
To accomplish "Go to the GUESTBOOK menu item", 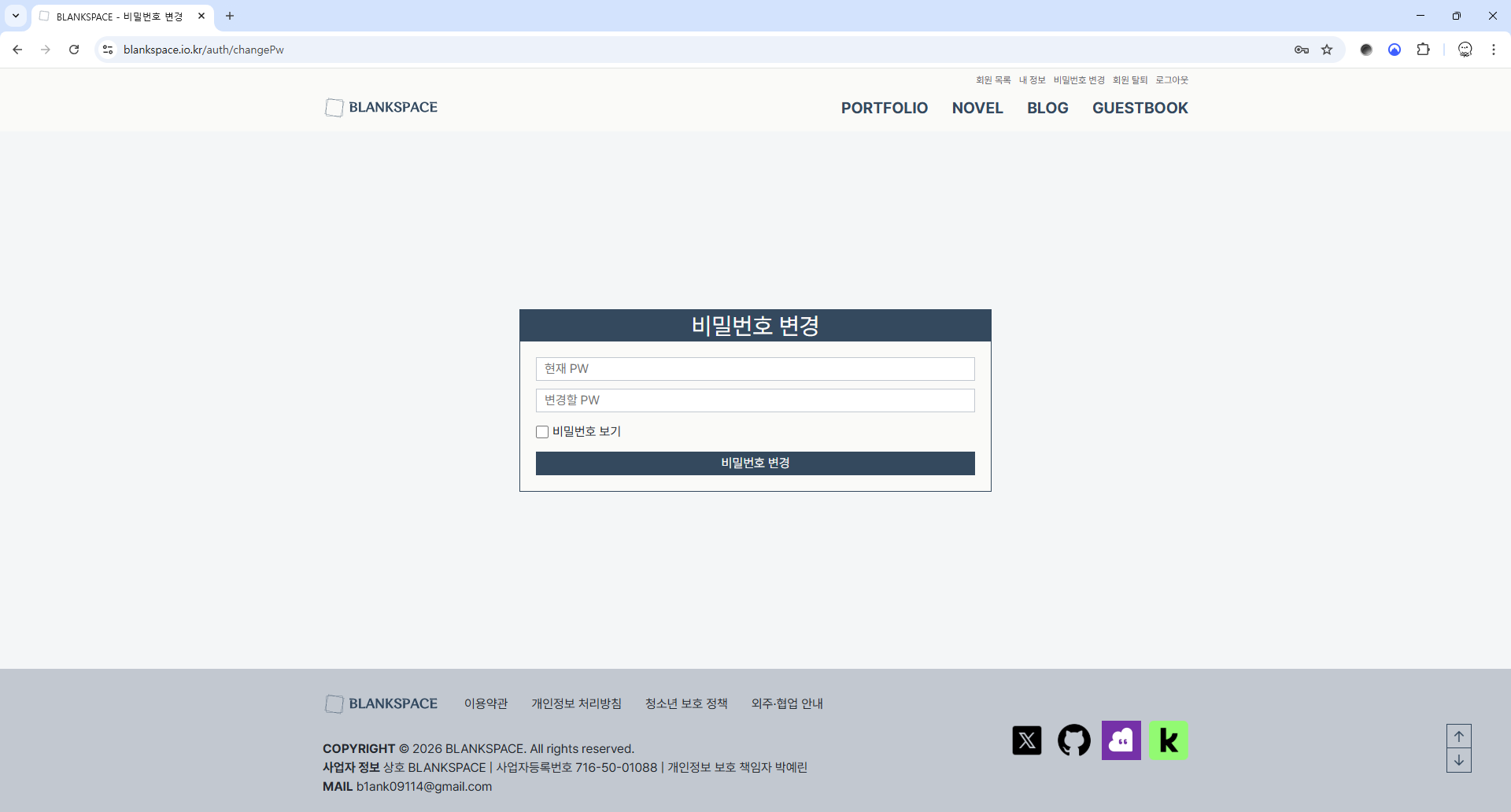I will tap(1140, 108).
